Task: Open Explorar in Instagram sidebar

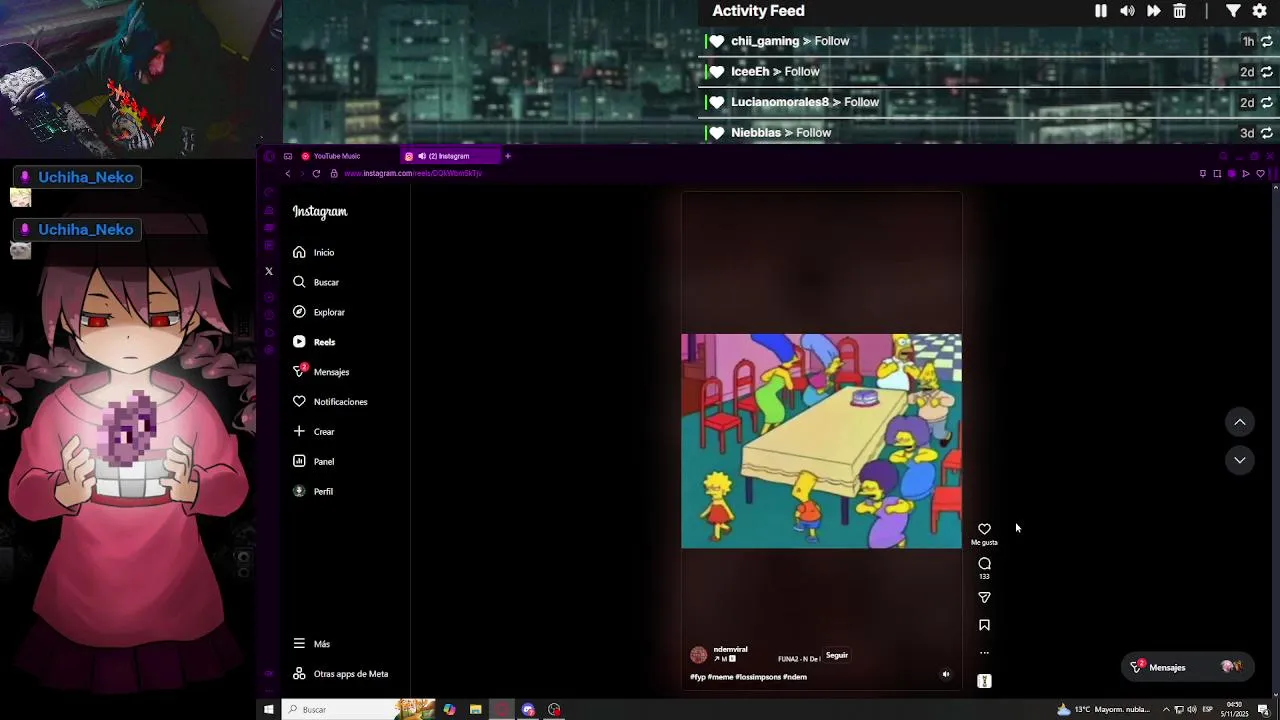Action: click(319, 313)
